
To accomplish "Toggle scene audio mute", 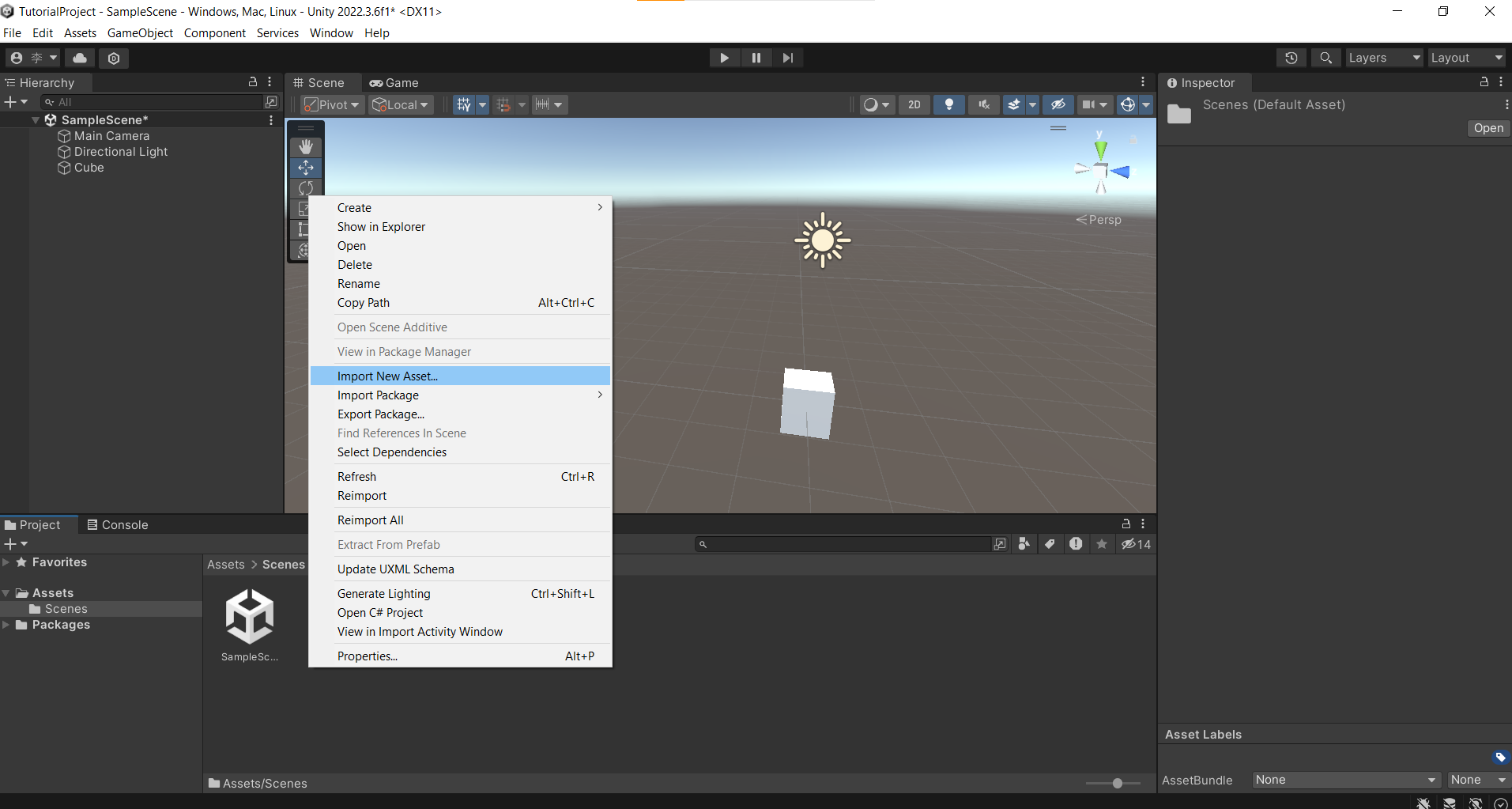I will [984, 104].
